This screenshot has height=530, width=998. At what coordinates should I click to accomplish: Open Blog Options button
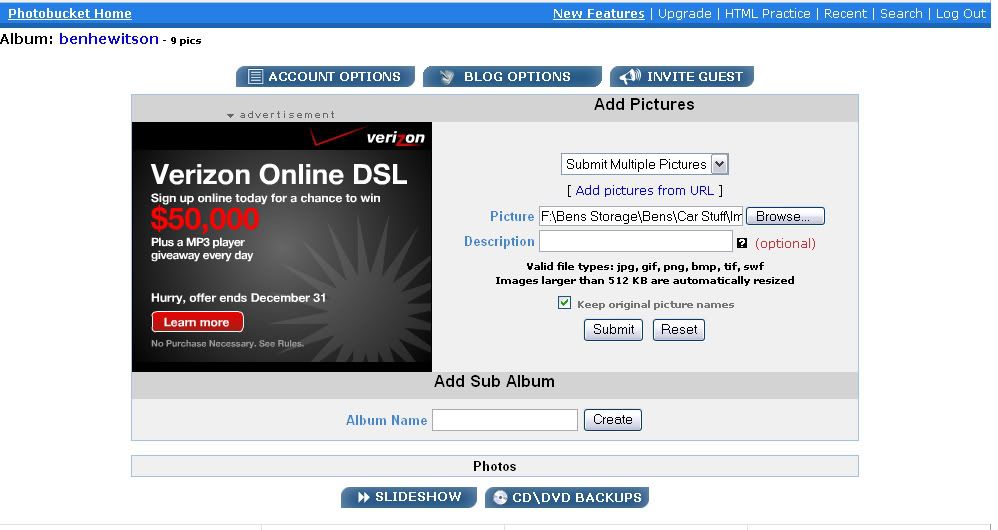tap(512, 76)
